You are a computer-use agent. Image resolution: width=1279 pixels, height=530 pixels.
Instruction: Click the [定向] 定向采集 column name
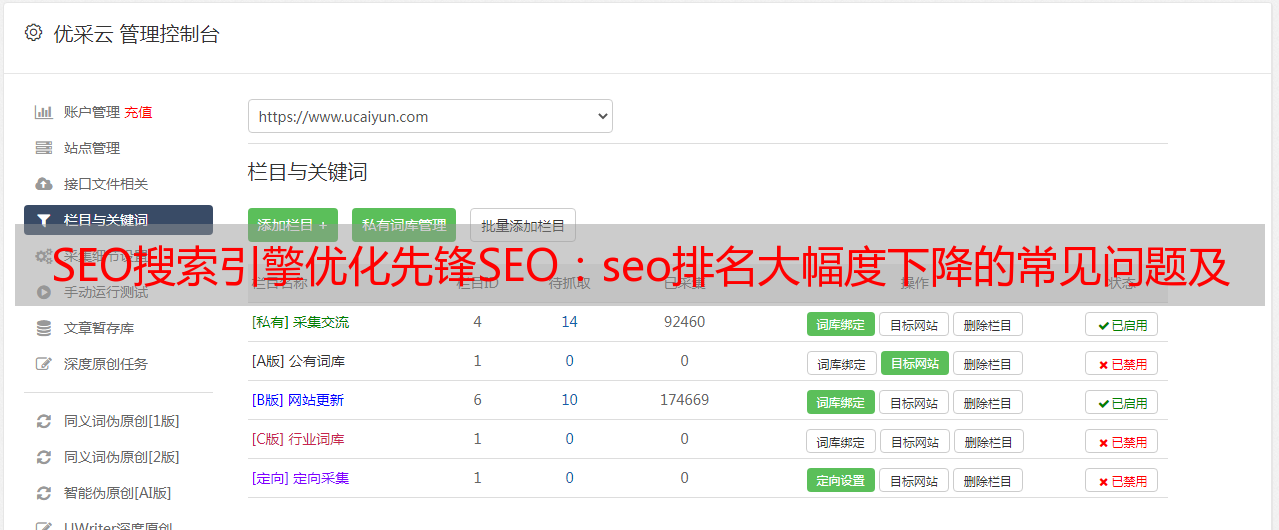[x=300, y=478]
